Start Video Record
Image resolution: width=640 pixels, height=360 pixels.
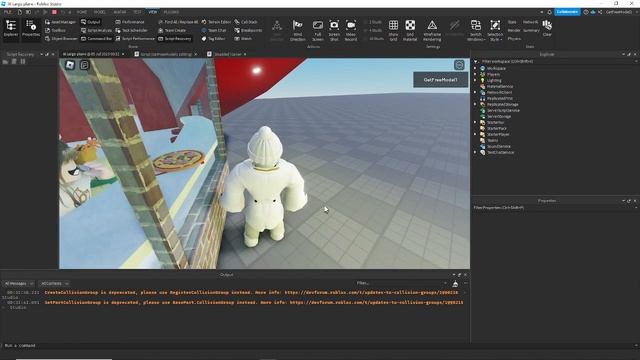(351, 31)
